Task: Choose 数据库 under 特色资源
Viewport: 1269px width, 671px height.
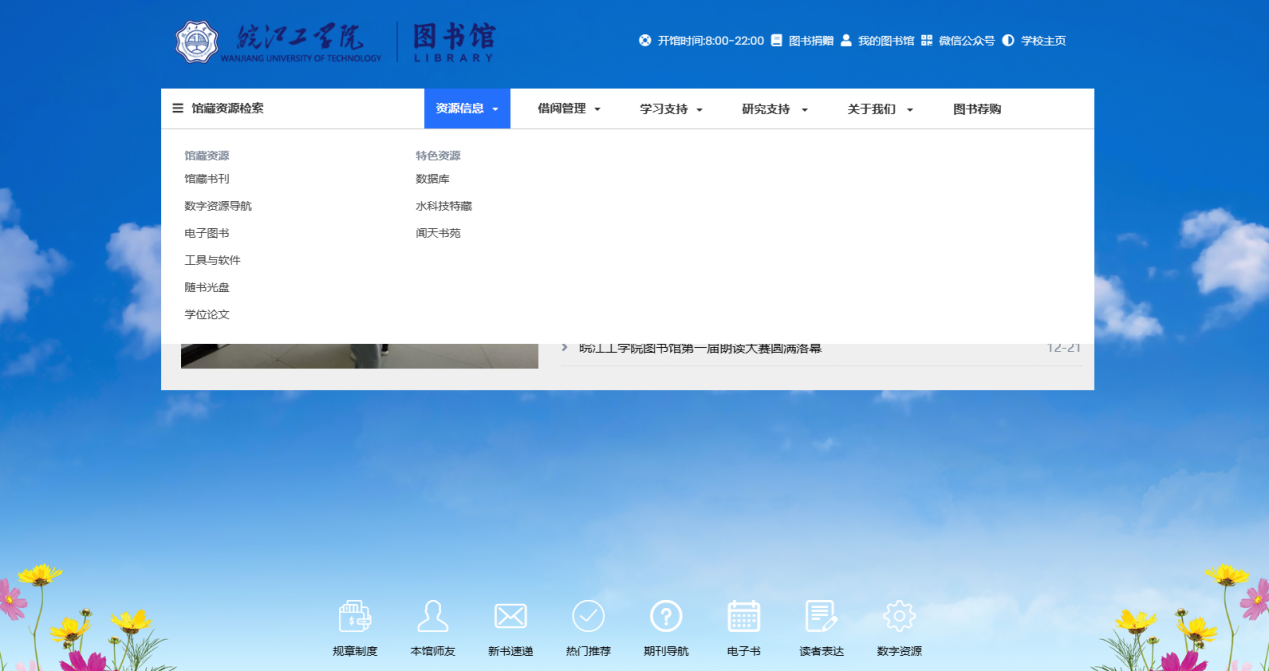Action: pos(433,179)
